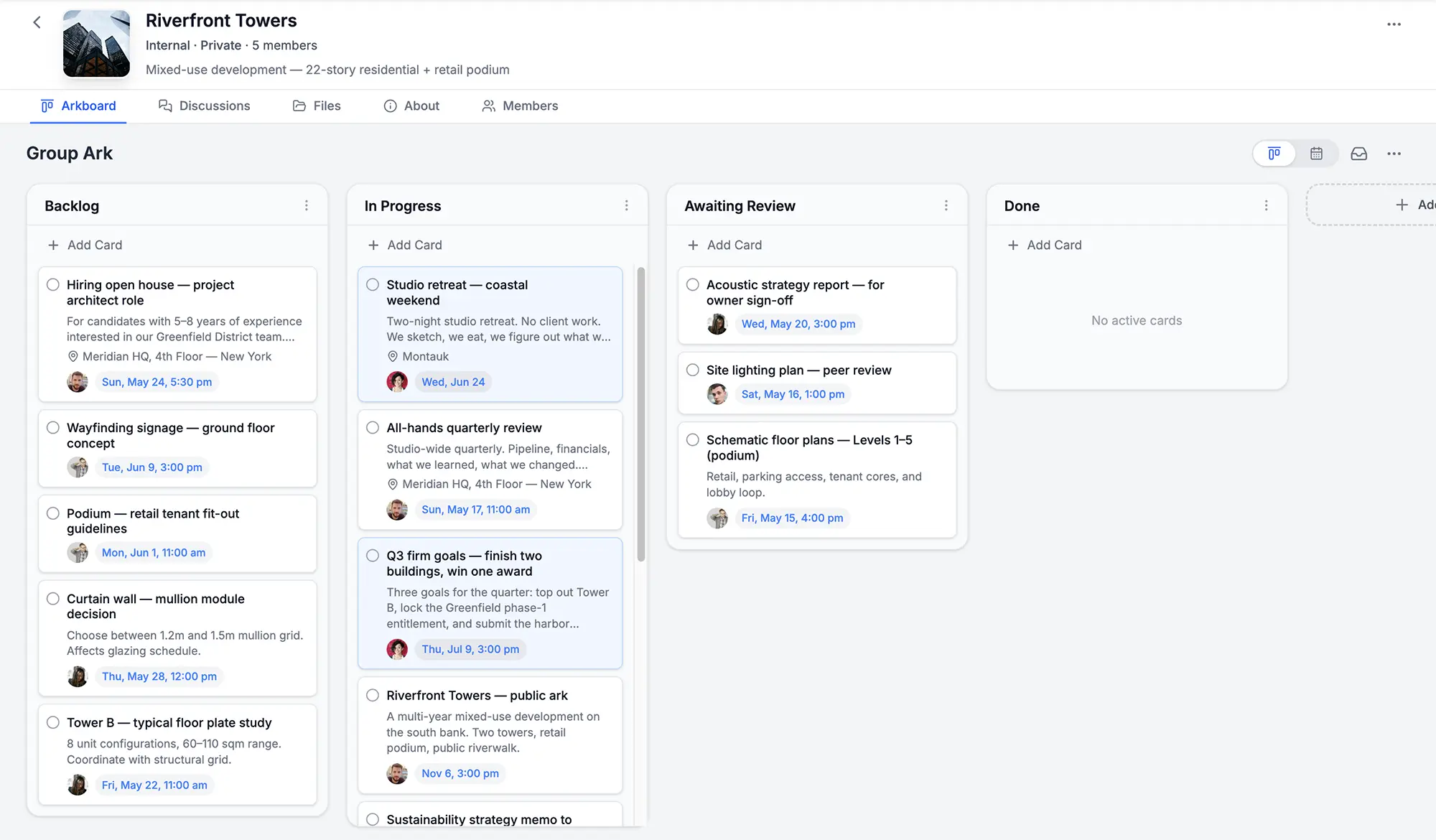Mark Studio retreat coastal weekend card done
This screenshot has height=840, width=1436.
[x=373, y=284]
